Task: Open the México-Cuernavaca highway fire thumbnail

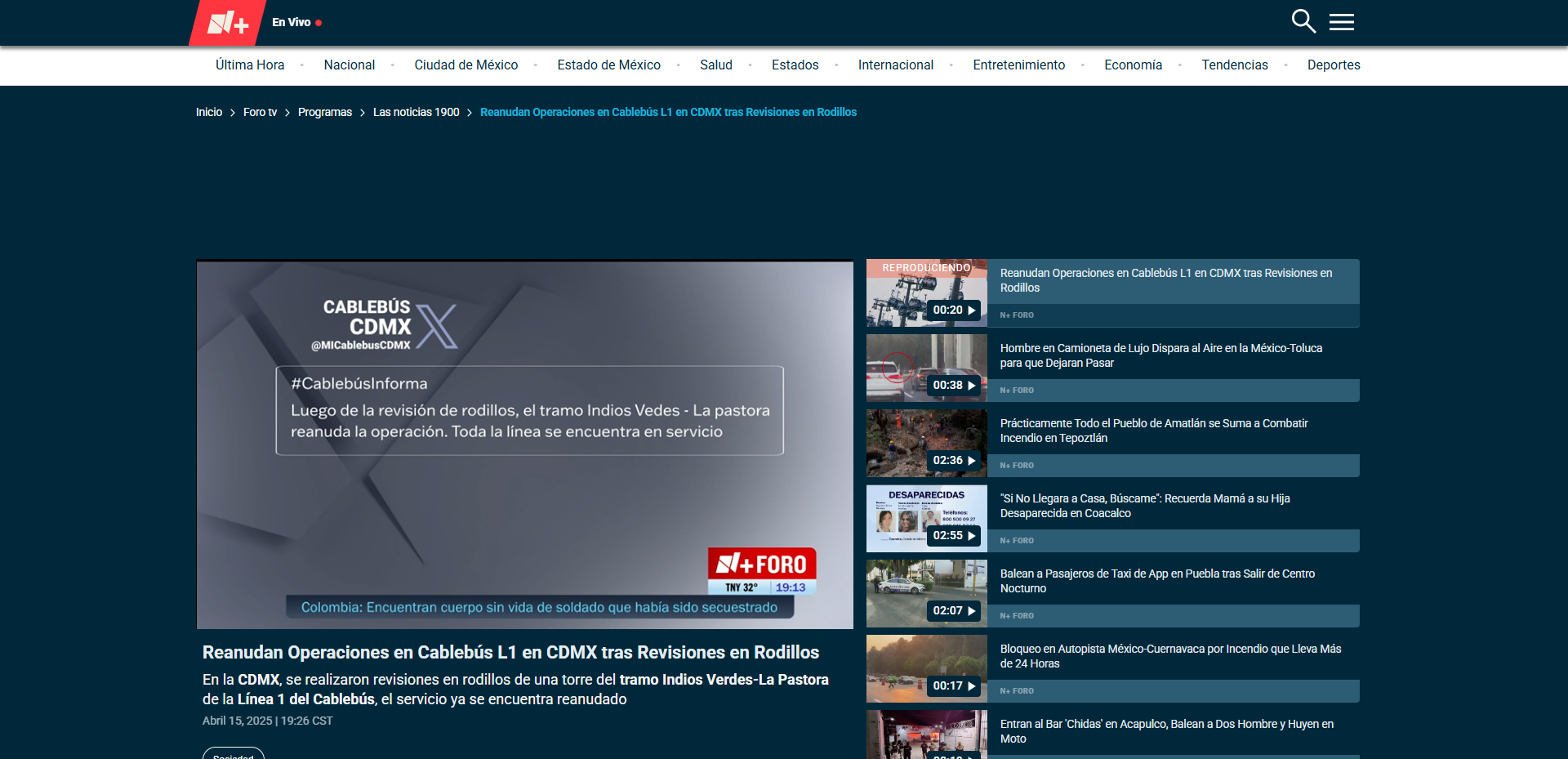Action: [x=927, y=669]
